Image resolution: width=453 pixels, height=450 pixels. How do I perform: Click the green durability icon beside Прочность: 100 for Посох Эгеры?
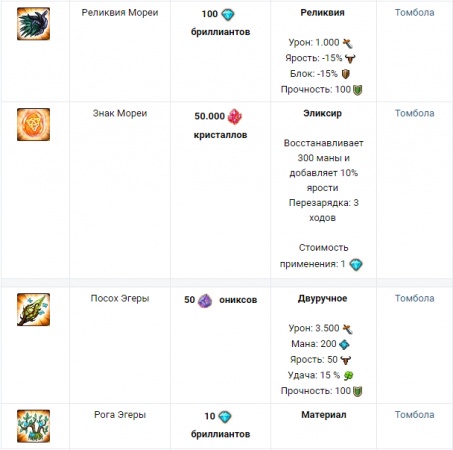point(357,391)
